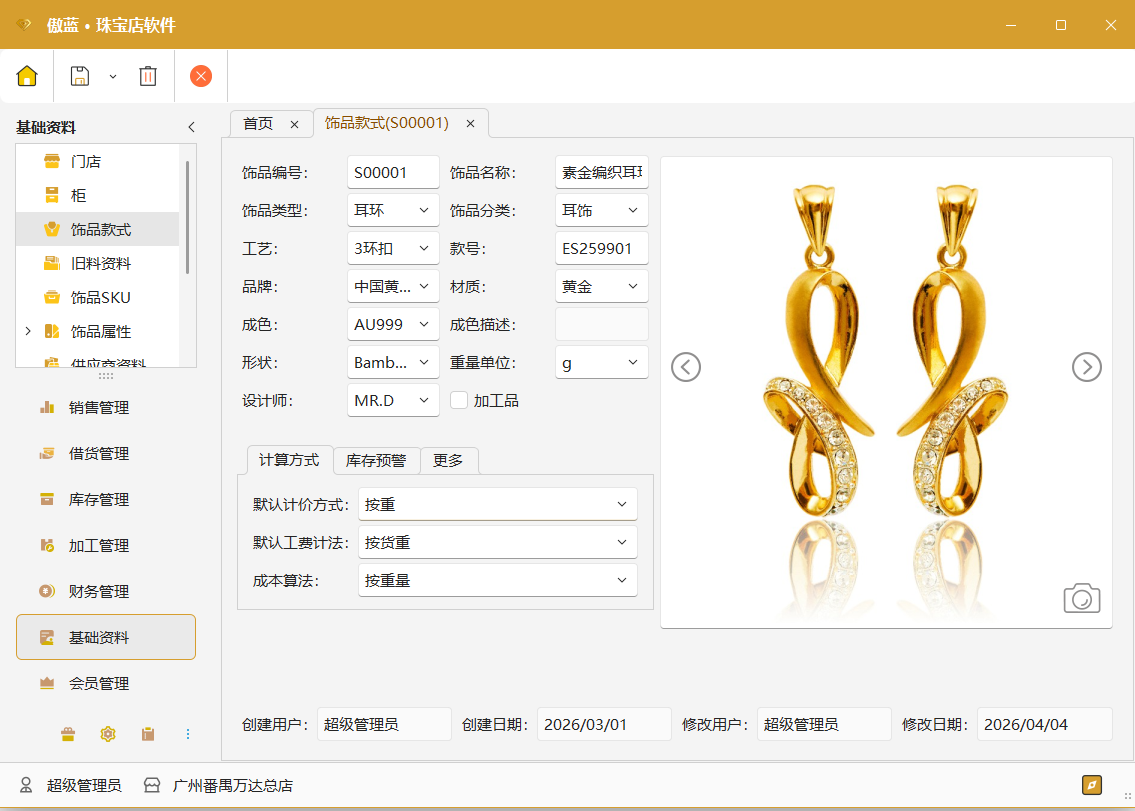Screen dimensions: 1135x811
Task: Switch to 饰品款式(S00001) tab
Action: [x=387, y=123]
